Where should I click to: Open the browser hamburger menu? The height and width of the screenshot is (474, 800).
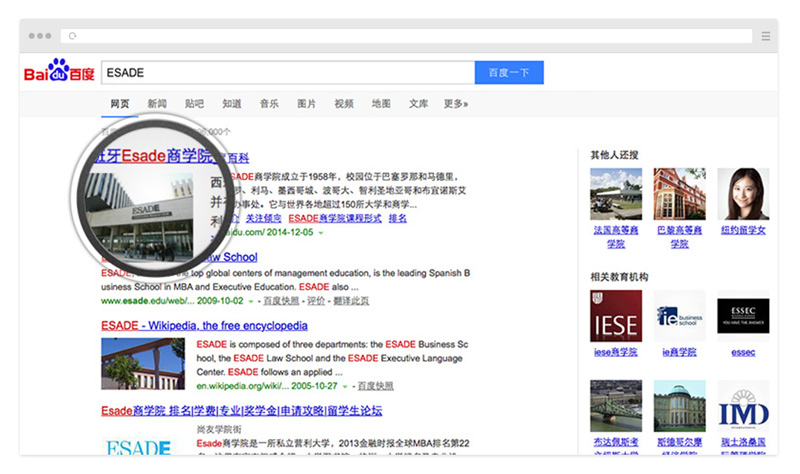pyautogui.click(x=765, y=36)
